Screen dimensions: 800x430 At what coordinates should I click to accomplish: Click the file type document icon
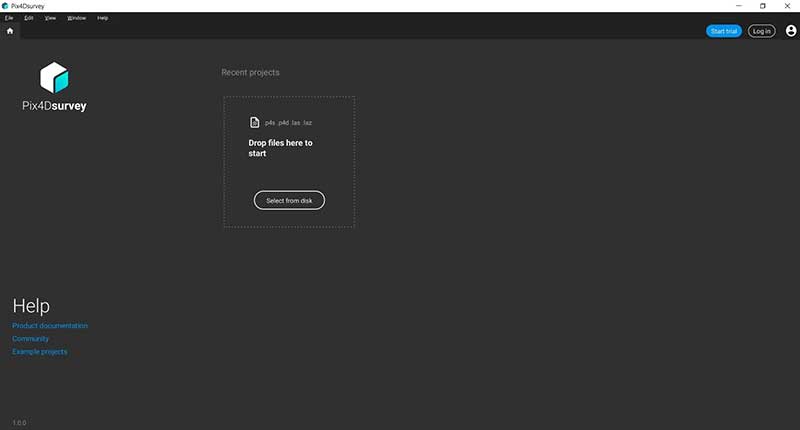(255, 122)
